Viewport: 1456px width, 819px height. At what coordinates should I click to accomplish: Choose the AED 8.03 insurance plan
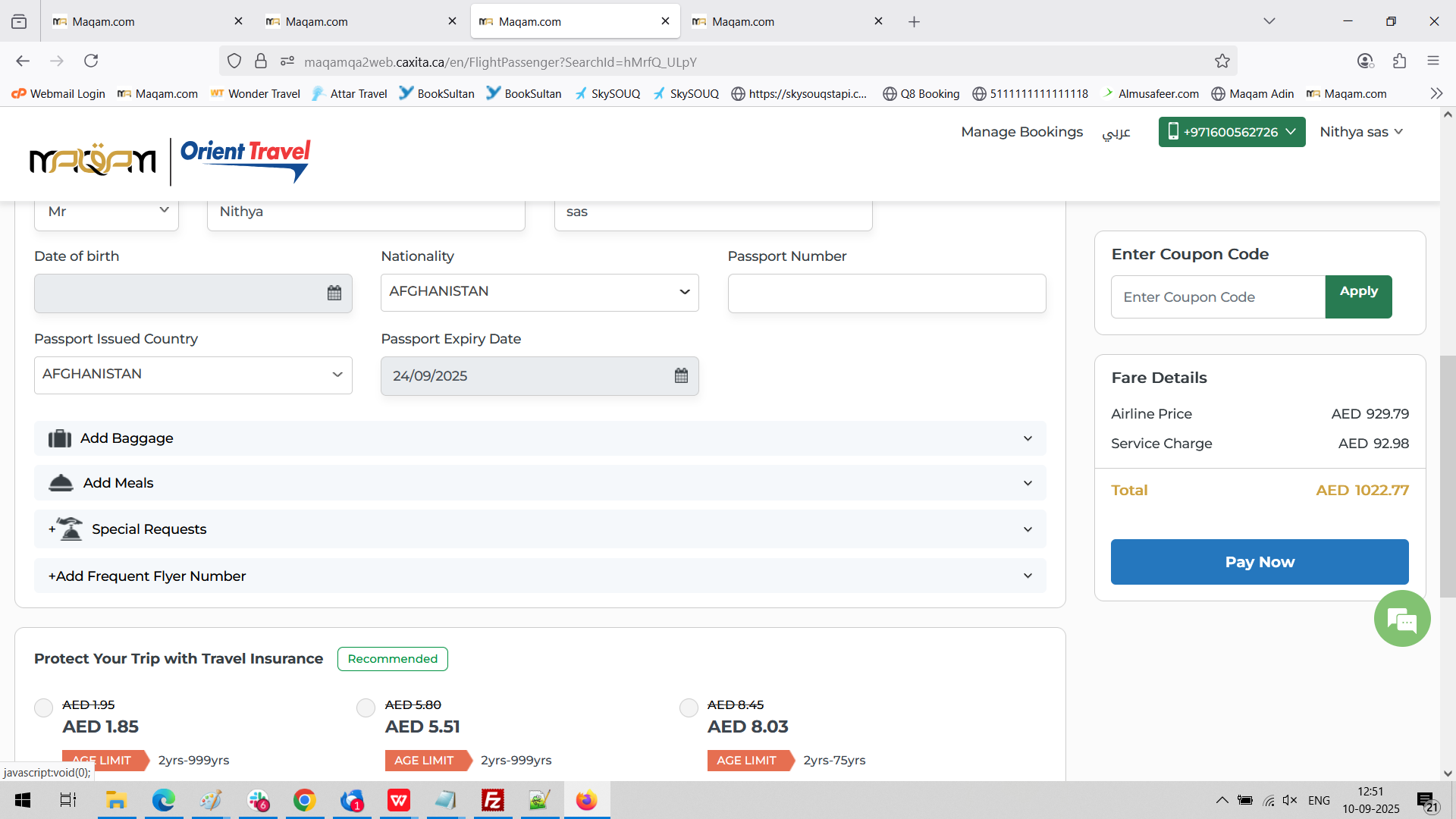click(x=689, y=708)
